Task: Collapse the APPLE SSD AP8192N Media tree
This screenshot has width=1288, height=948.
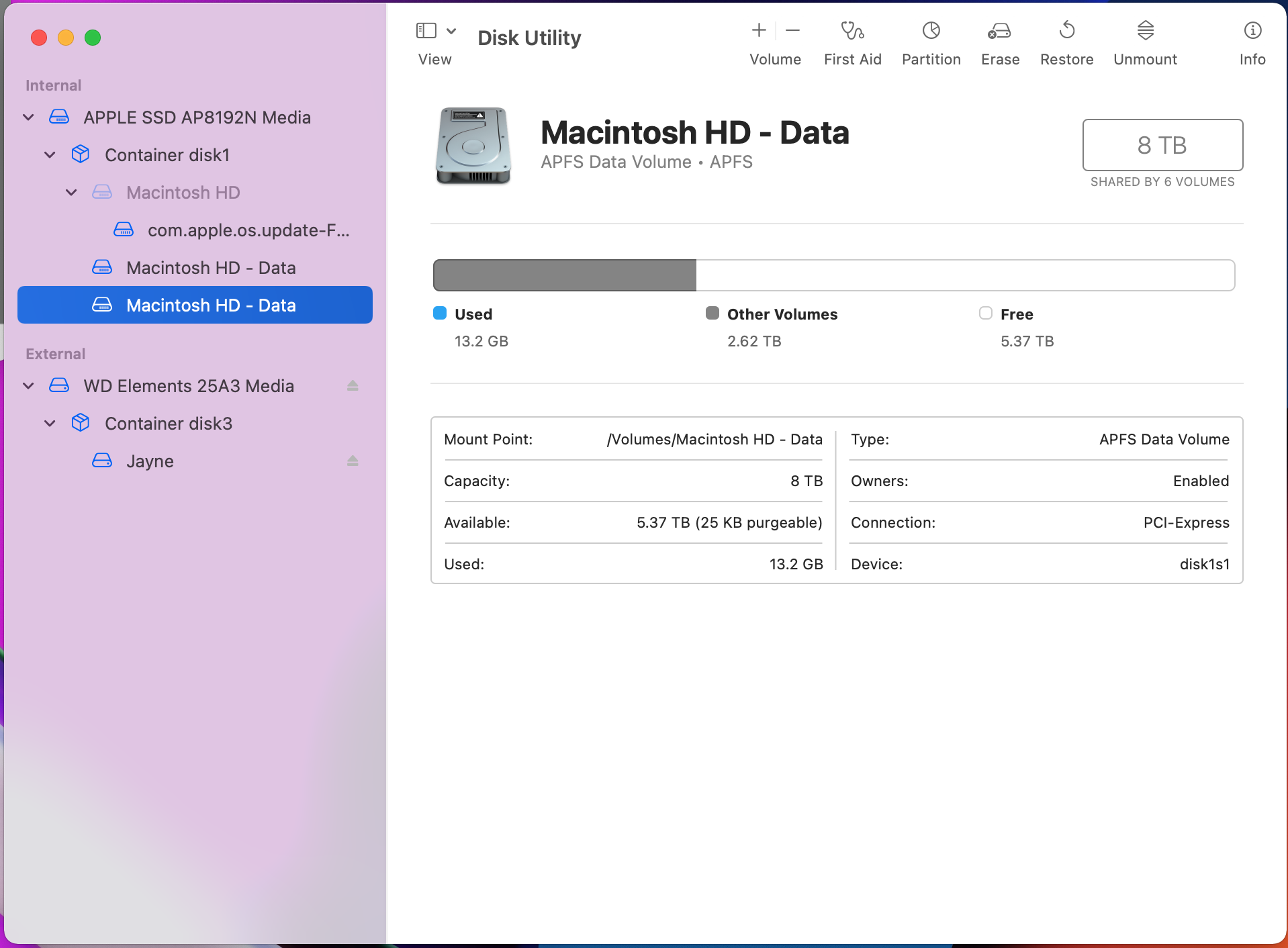Action: pyautogui.click(x=28, y=117)
